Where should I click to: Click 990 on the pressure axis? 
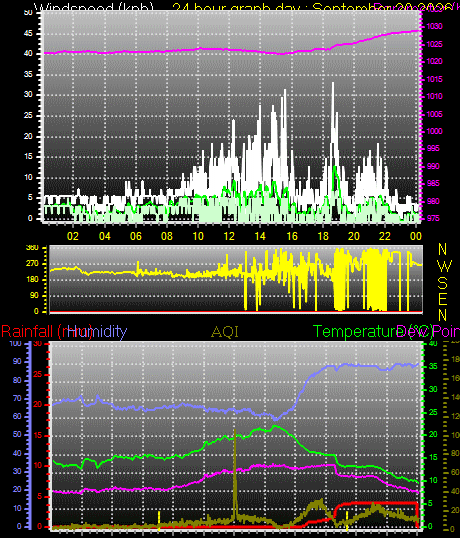click(x=433, y=166)
